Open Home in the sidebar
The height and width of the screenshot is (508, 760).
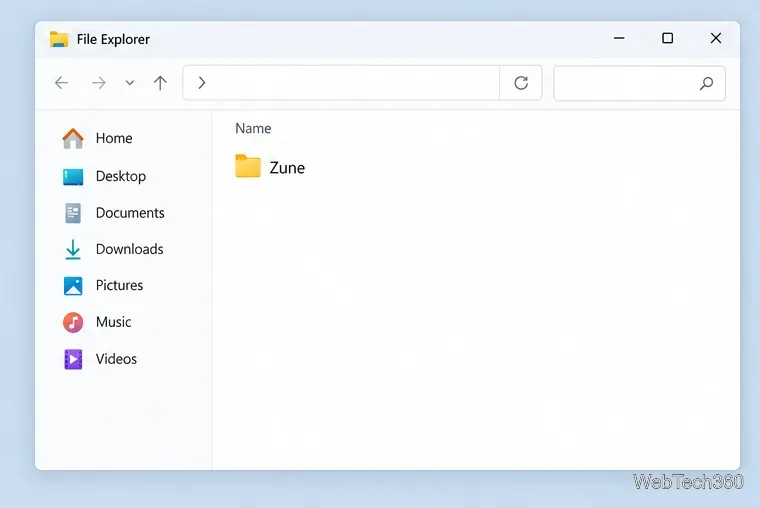coord(114,138)
